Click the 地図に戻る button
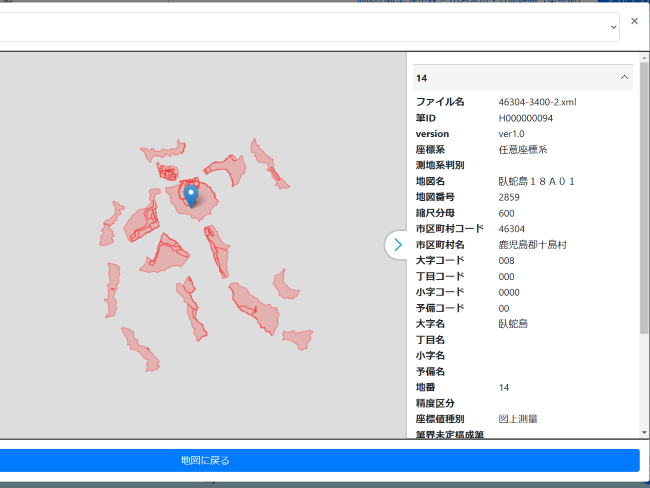 click(205, 460)
